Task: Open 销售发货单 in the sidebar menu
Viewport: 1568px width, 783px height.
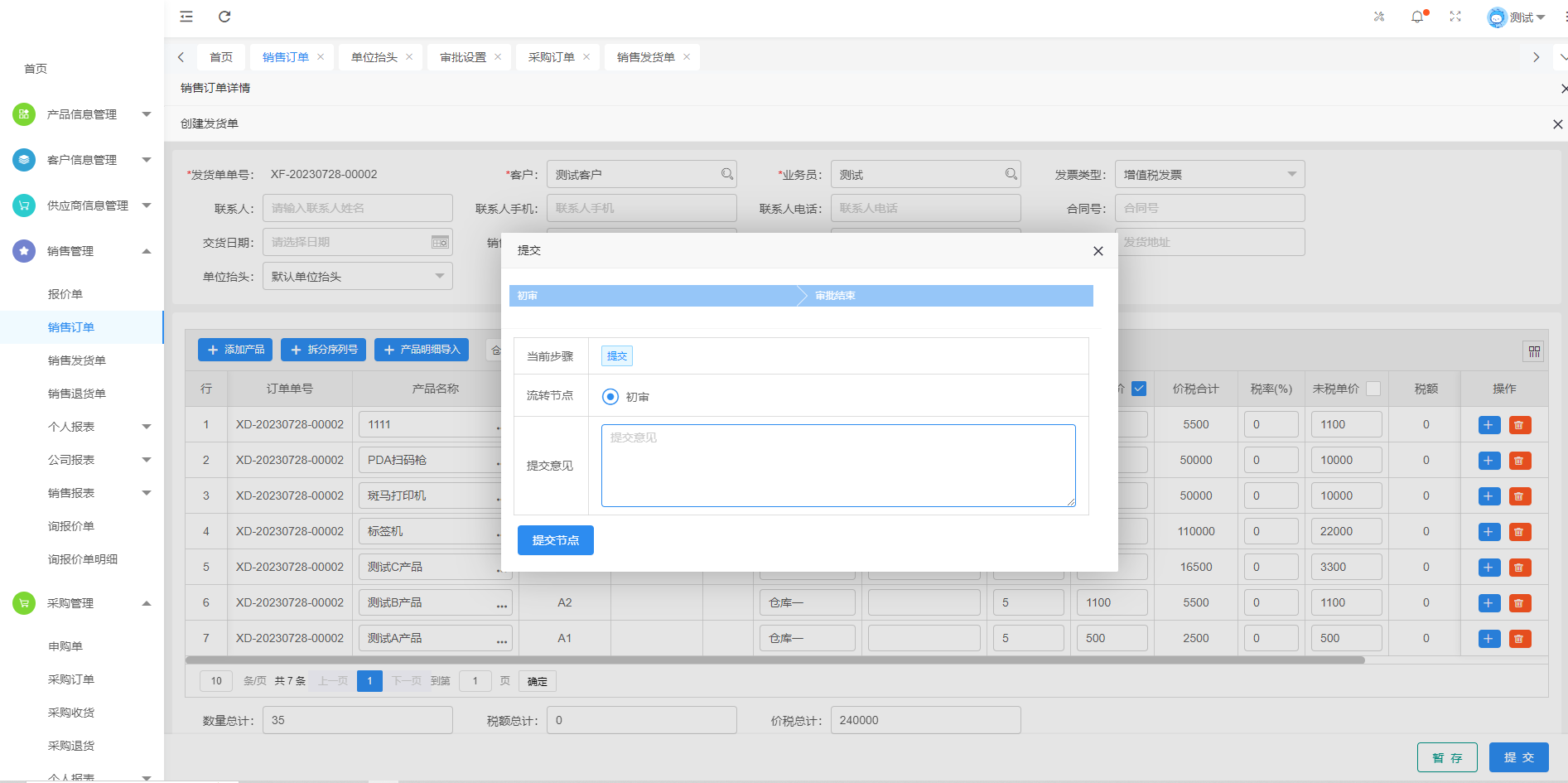Action: [x=77, y=360]
